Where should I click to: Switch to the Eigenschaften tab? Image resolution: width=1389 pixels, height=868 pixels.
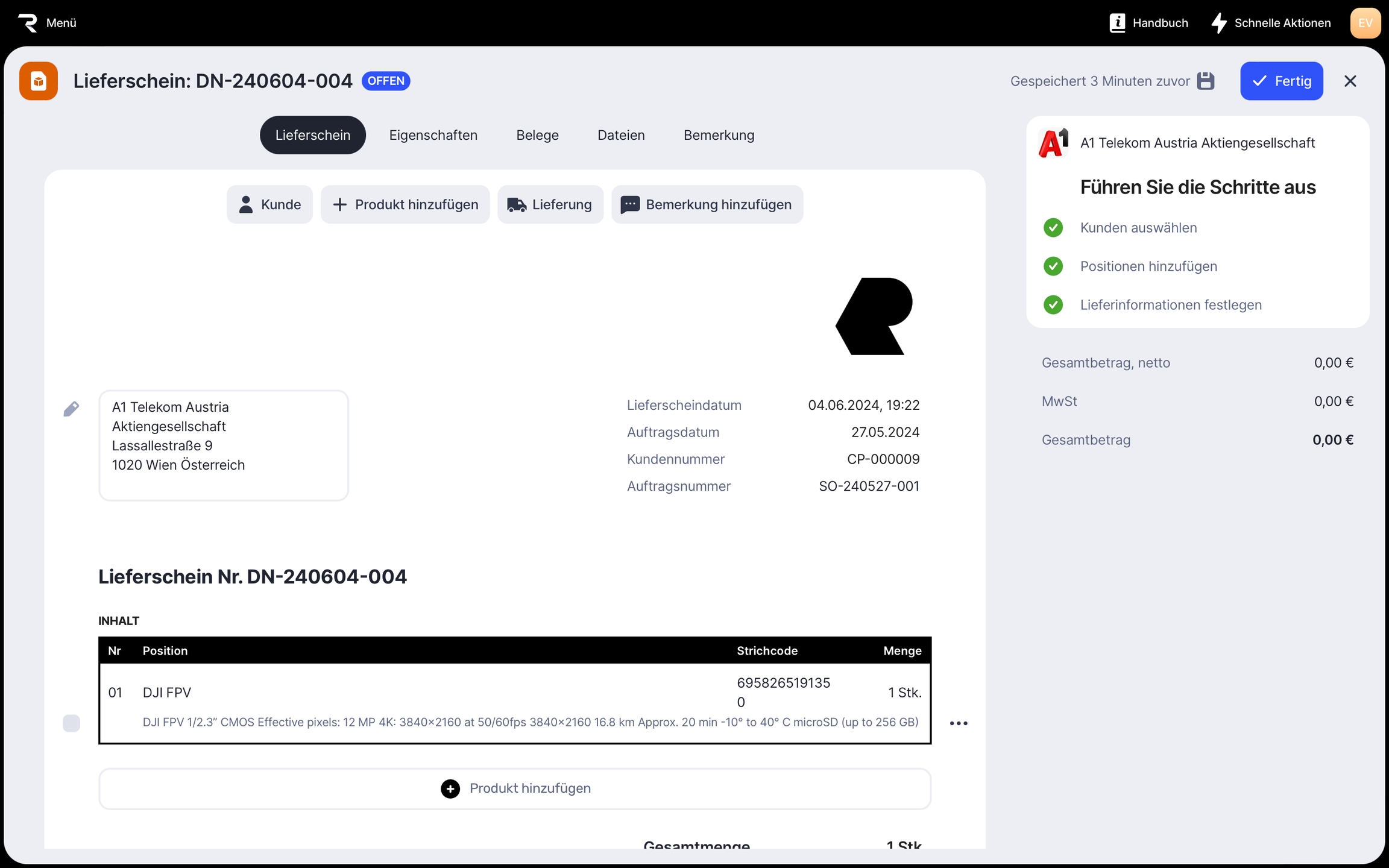click(x=433, y=135)
